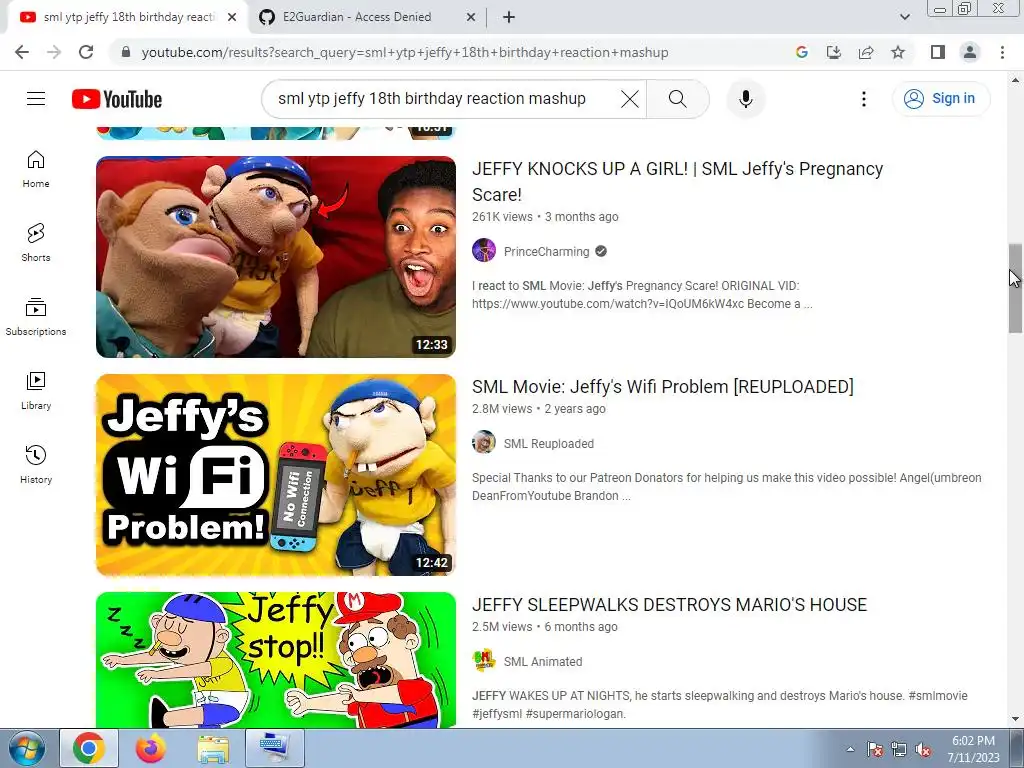Screen dimensions: 1024x768
Task: Open Firefox from the taskbar
Action: coord(151,748)
